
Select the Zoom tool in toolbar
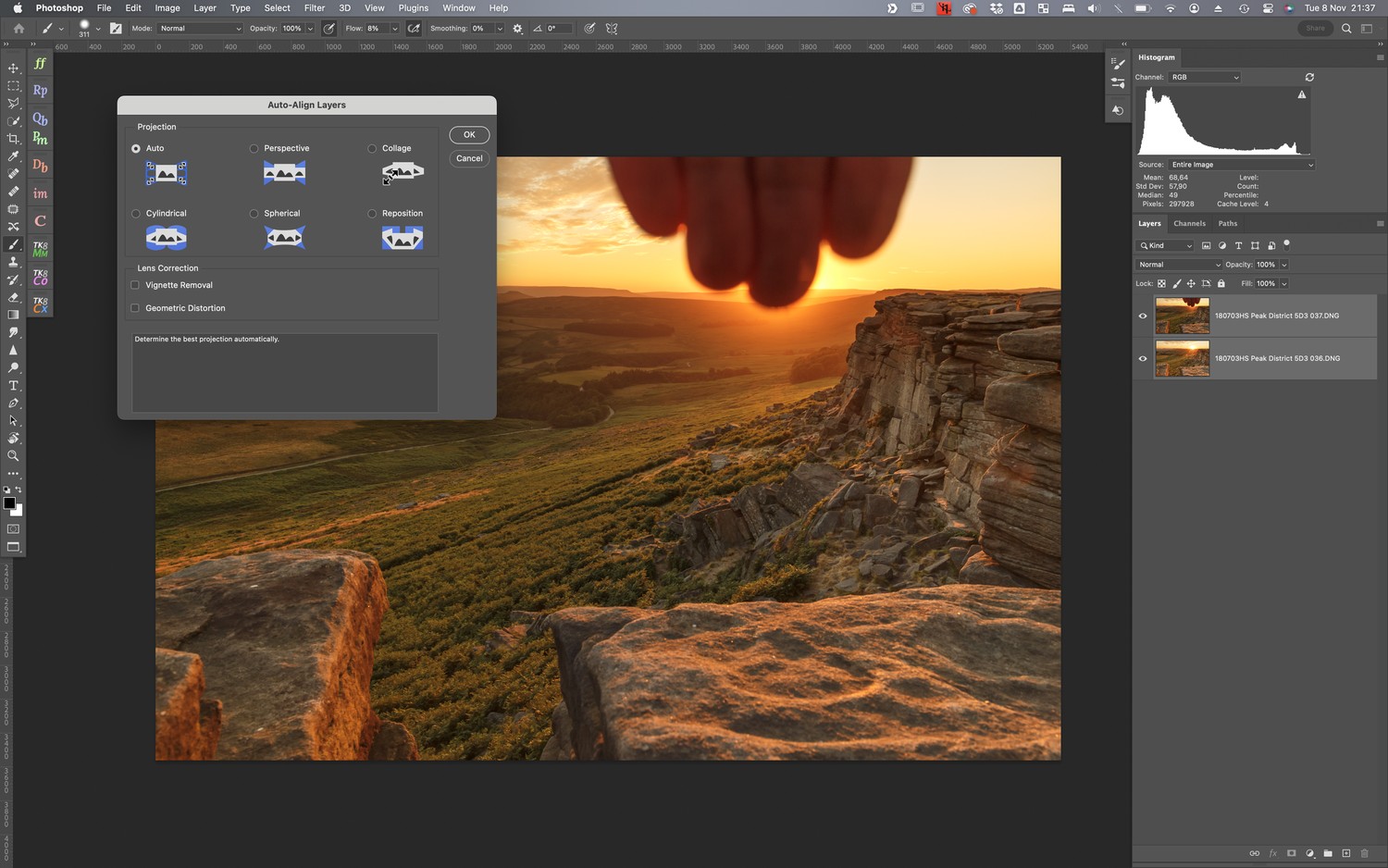coord(13,456)
